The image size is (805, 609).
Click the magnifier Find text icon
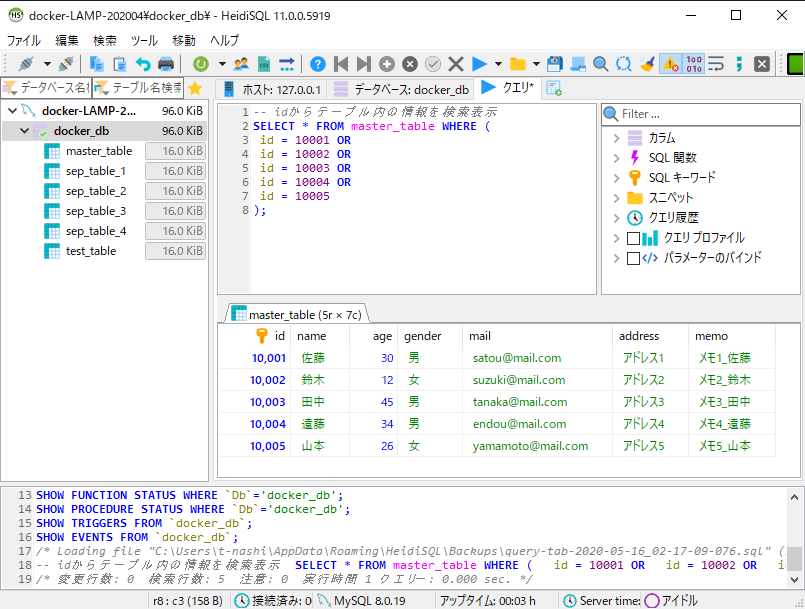(x=601, y=64)
